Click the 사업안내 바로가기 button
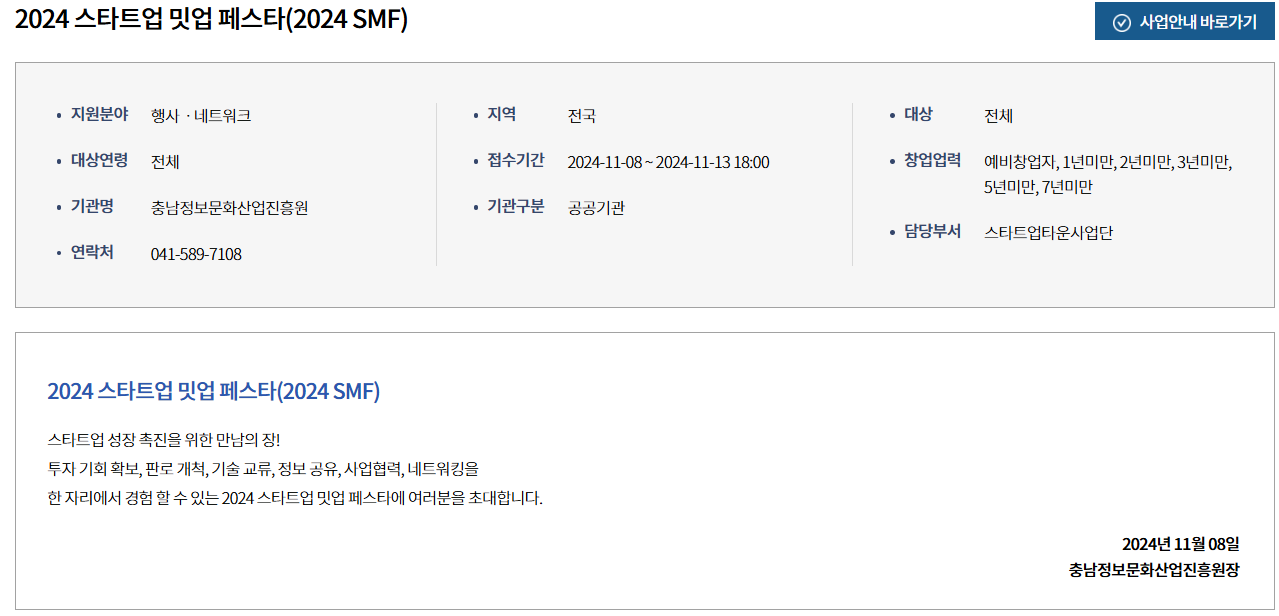The height and width of the screenshot is (616, 1279). pyautogui.click(x=1185, y=22)
